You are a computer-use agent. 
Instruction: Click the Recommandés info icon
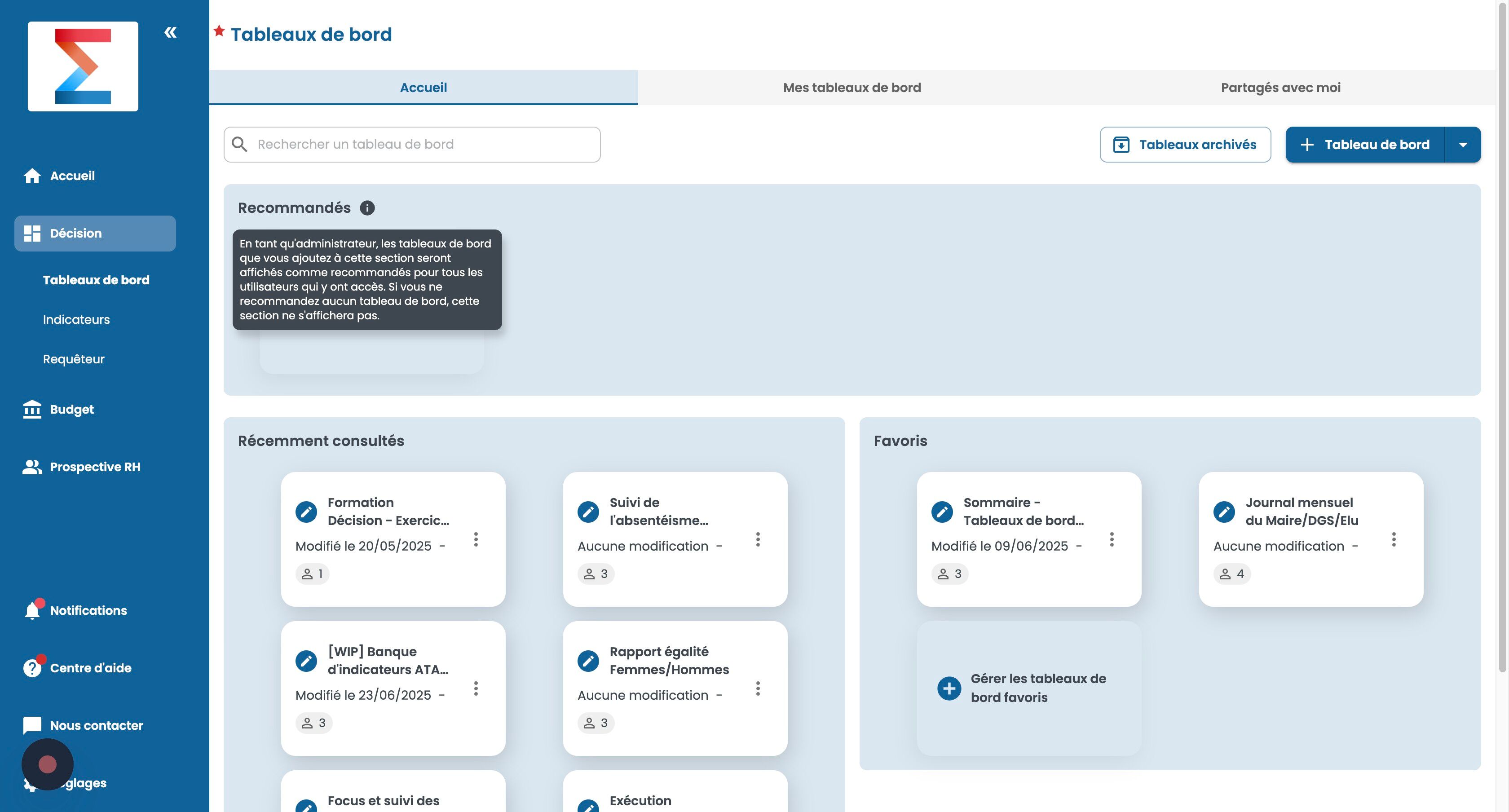tap(367, 208)
